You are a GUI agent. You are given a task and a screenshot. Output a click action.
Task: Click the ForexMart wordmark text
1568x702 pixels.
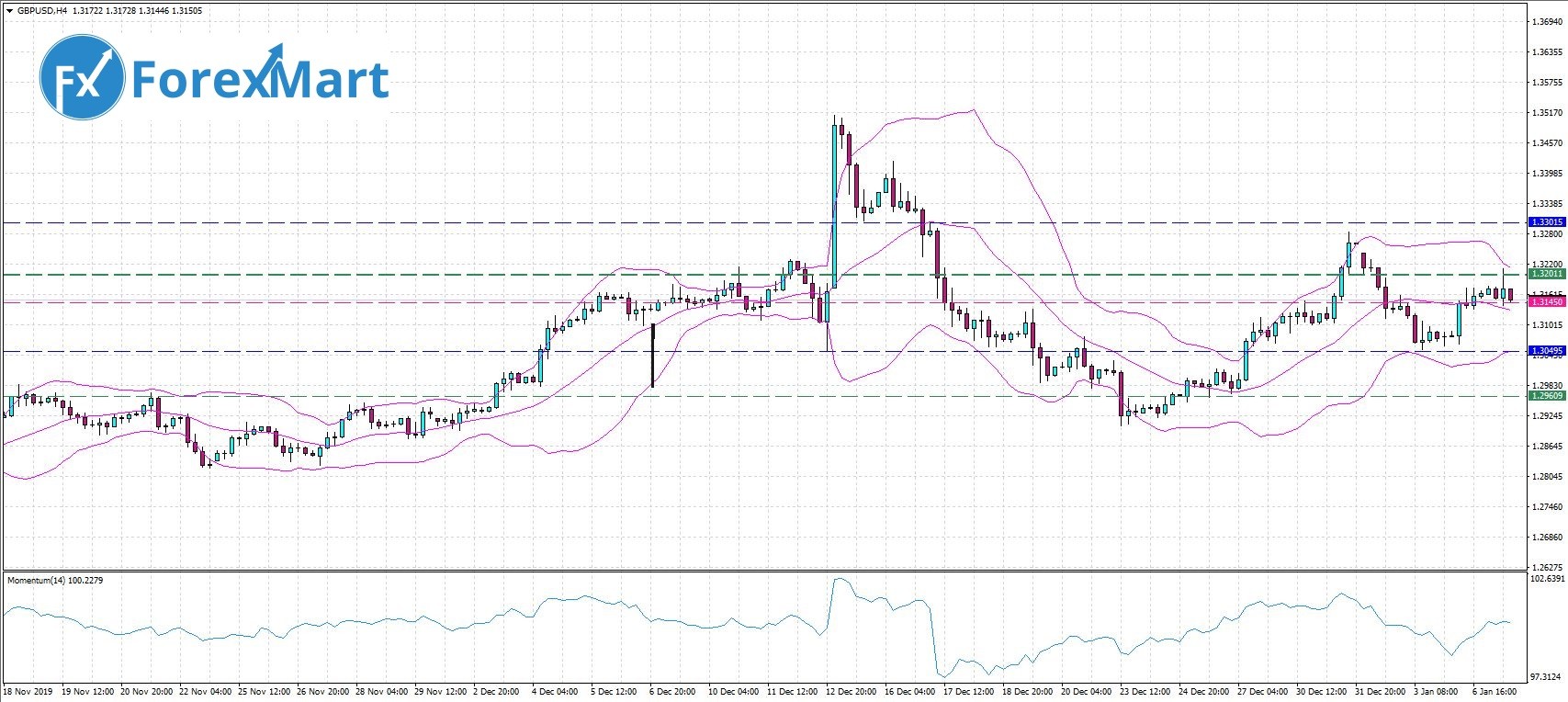pos(260,79)
